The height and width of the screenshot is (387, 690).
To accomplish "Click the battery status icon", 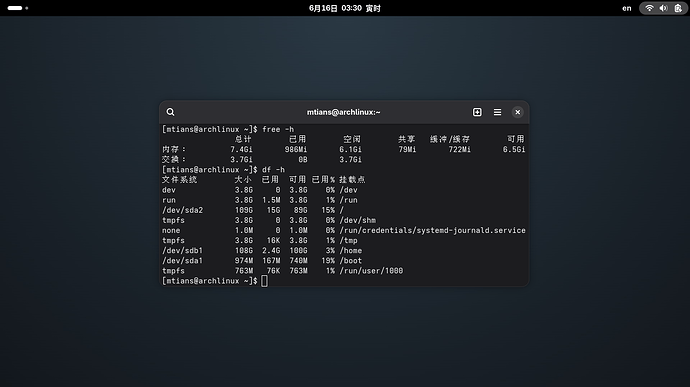I will (x=678, y=8).
